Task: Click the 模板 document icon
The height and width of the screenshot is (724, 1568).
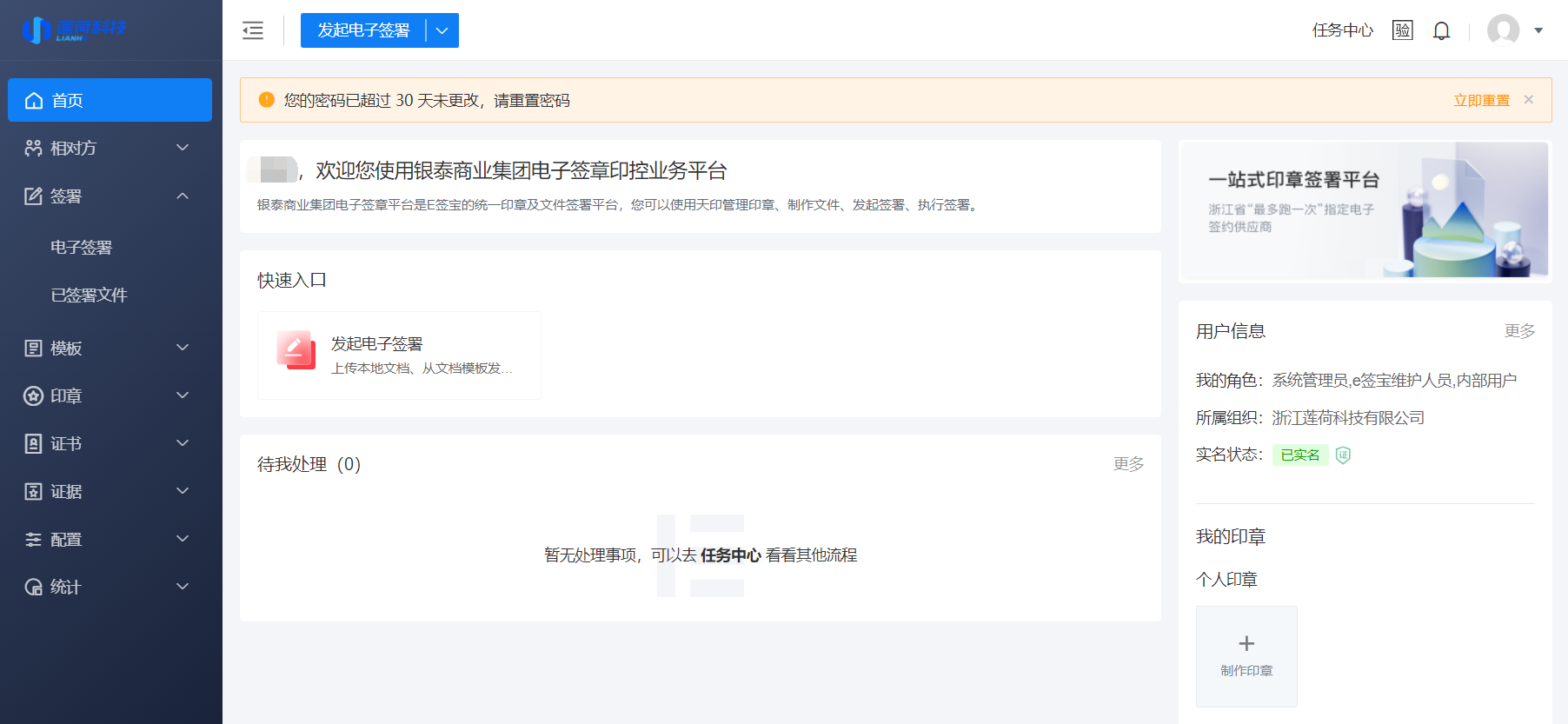Action: (x=33, y=348)
